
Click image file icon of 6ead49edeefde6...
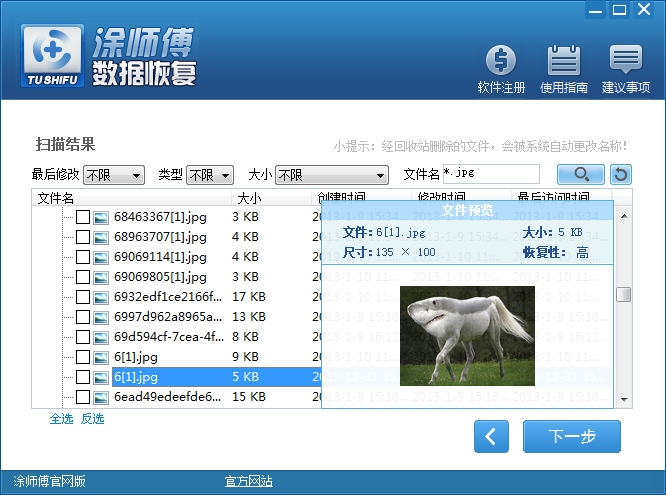click(101, 397)
